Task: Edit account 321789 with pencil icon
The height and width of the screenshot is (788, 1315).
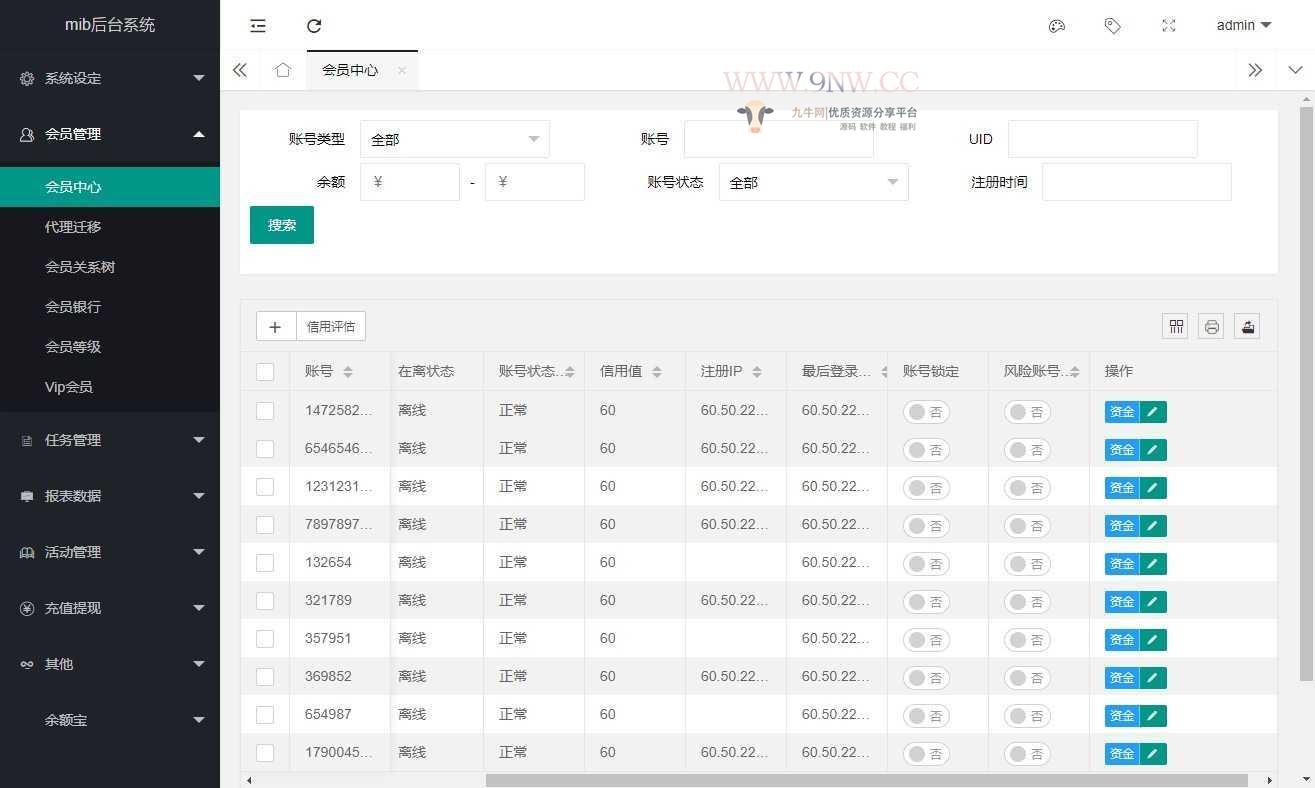Action: (1153, 602)
